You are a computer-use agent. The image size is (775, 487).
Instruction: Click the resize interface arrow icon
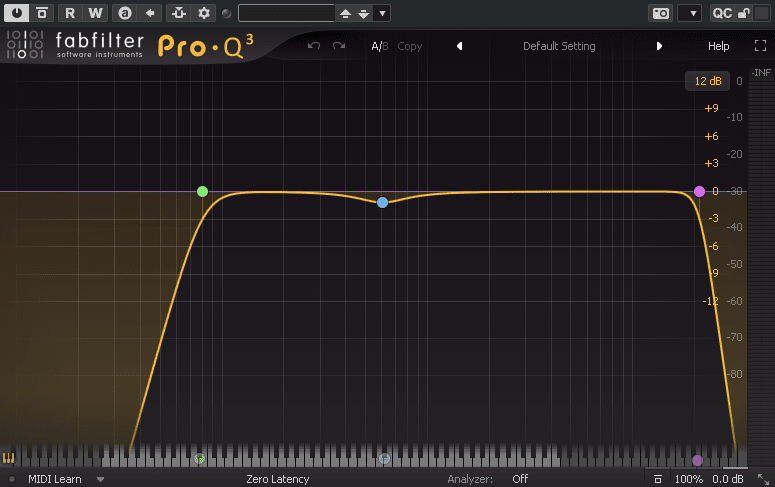tap(763, 479)
